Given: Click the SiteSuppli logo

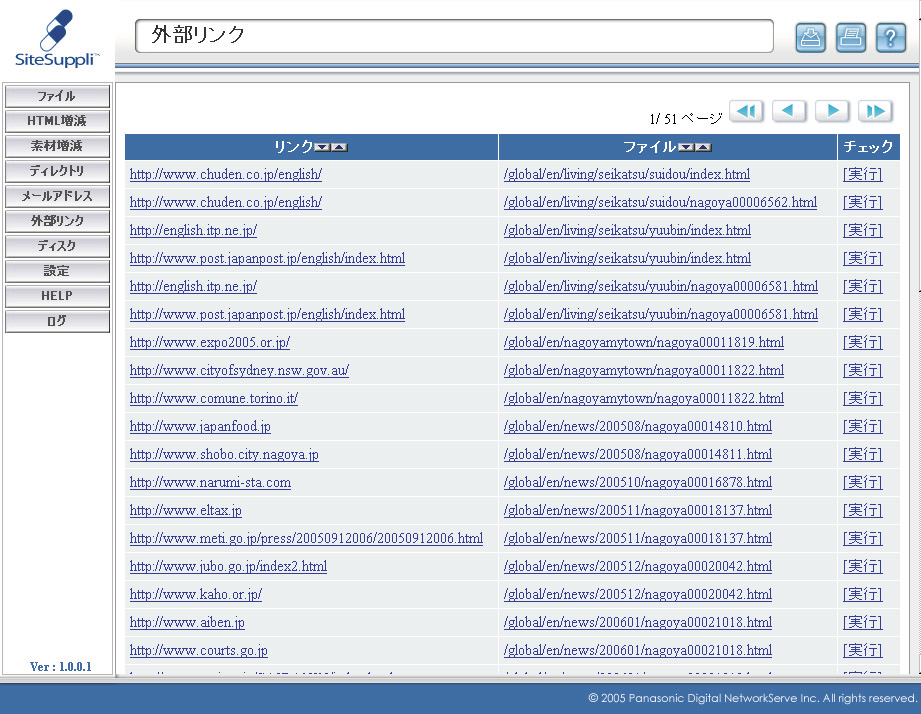Looking at the screenshot, I should click(x=57, y=40).
